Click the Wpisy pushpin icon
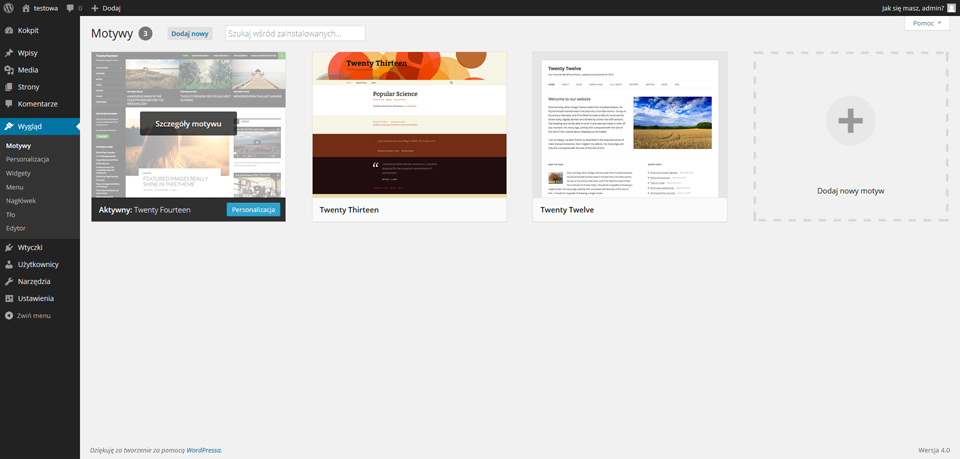960x459 pixels. click(x=9, y=53)
